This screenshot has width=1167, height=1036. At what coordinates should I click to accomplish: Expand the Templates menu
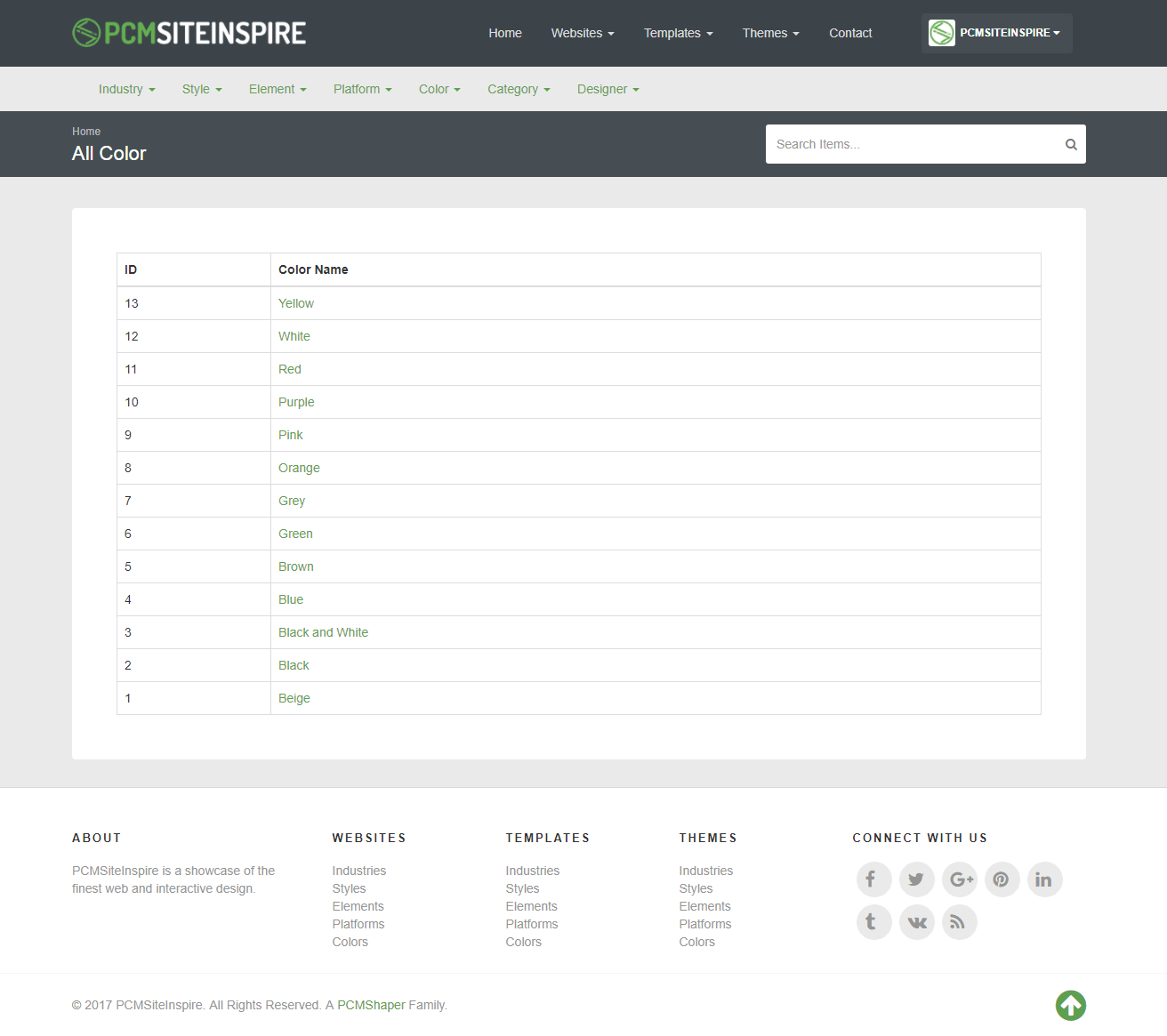coord(679,33)
